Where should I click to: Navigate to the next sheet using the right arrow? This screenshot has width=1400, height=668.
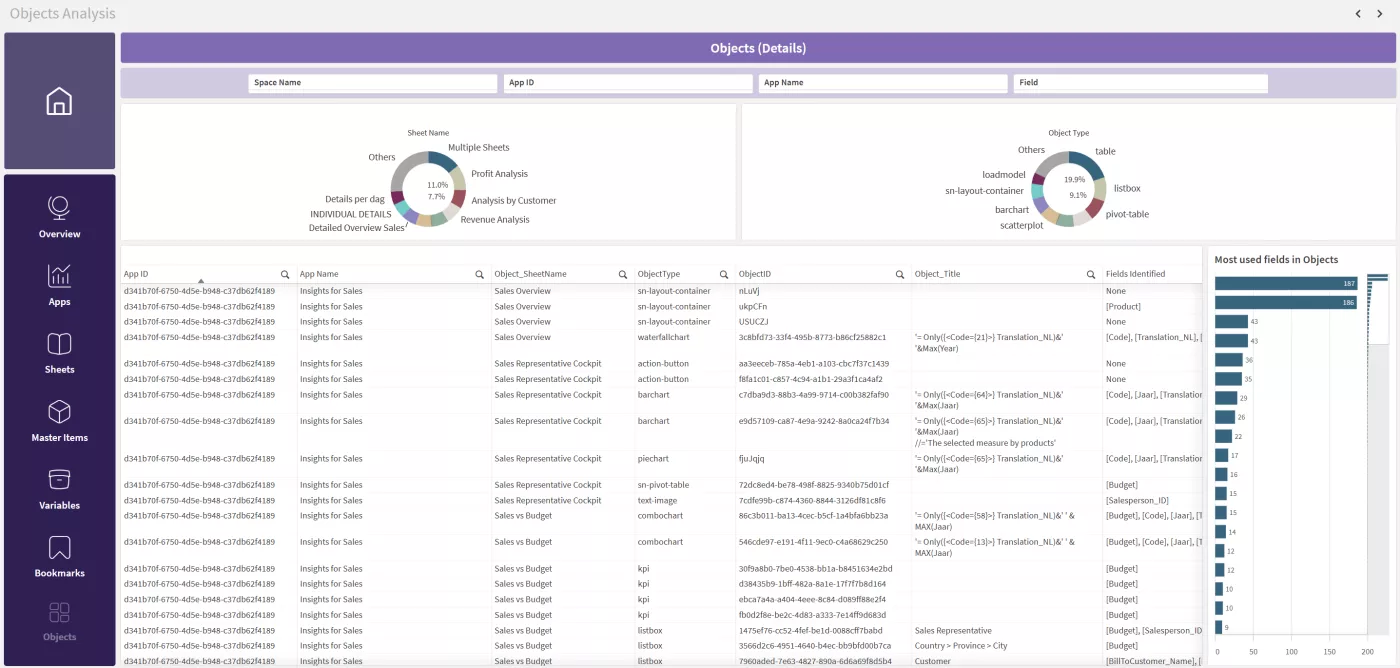pyautogui.click(x=1380, y=13)
